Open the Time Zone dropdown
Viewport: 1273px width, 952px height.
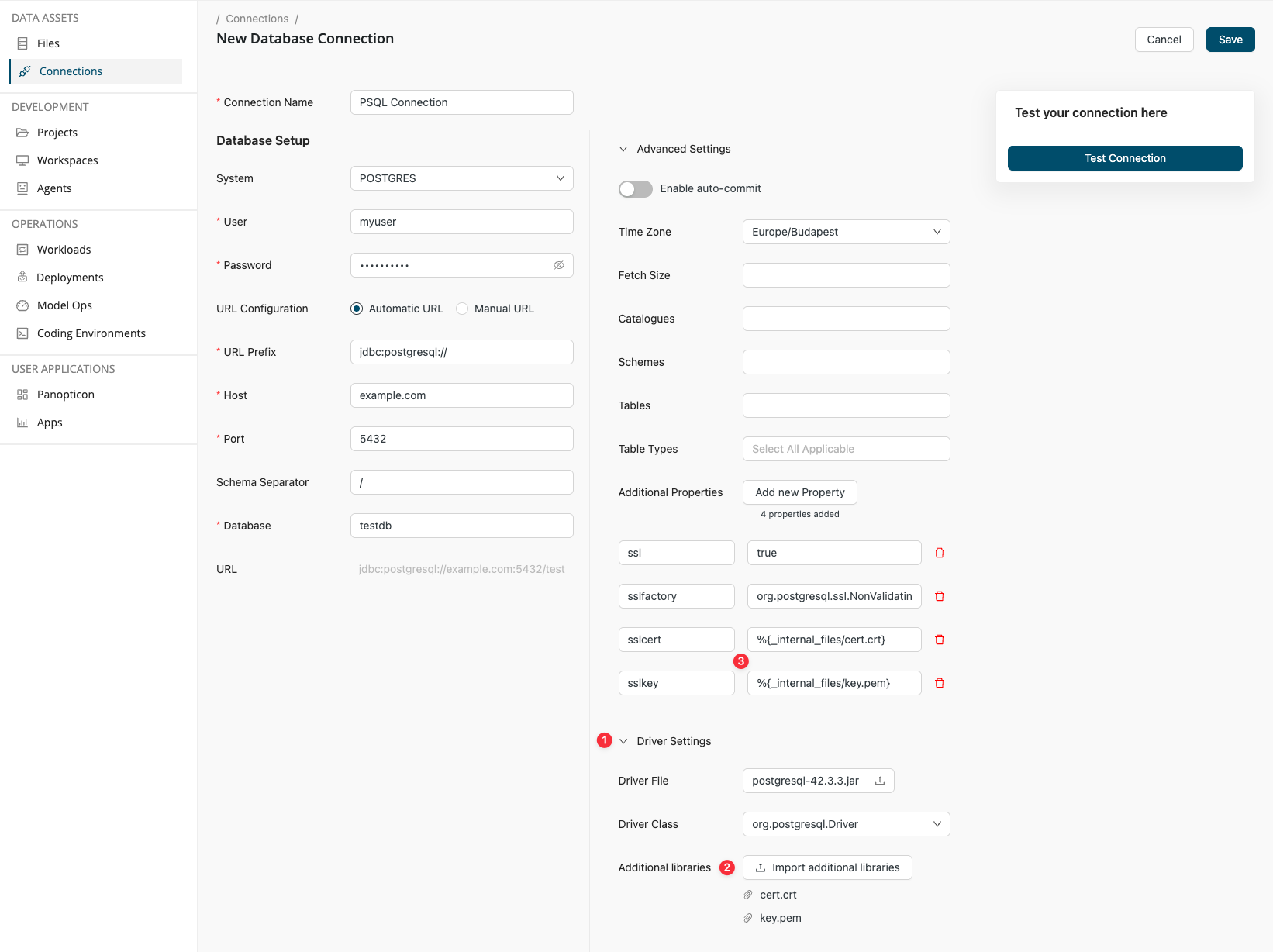pos(846,232)
